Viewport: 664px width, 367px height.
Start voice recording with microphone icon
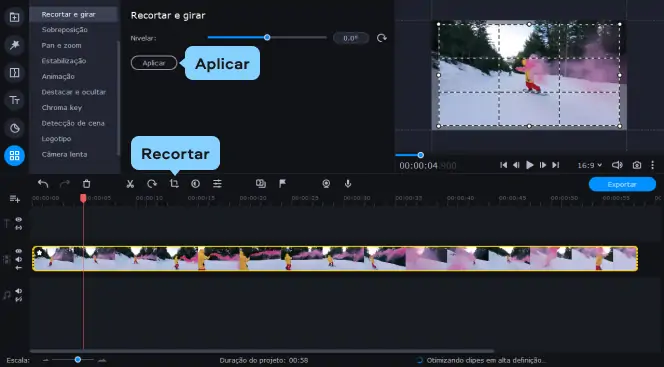[x=348, y=184]
